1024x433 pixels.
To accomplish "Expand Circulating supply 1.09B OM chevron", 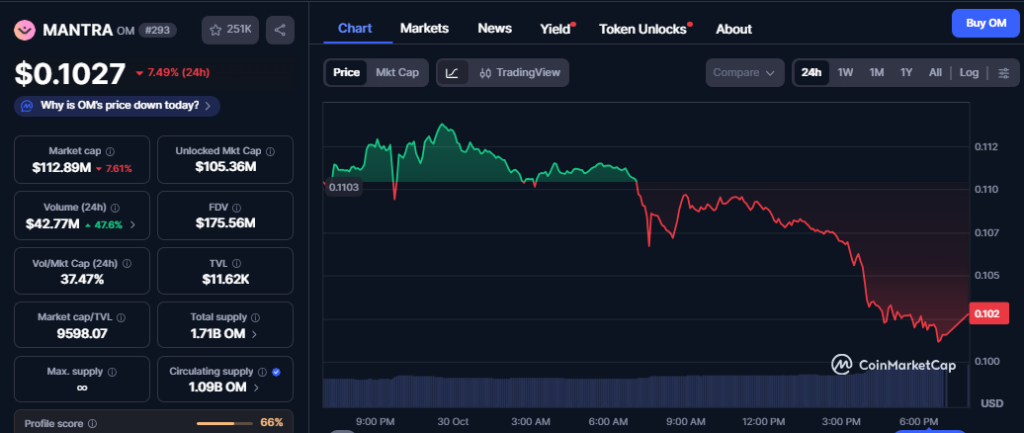I will (256, 387).
